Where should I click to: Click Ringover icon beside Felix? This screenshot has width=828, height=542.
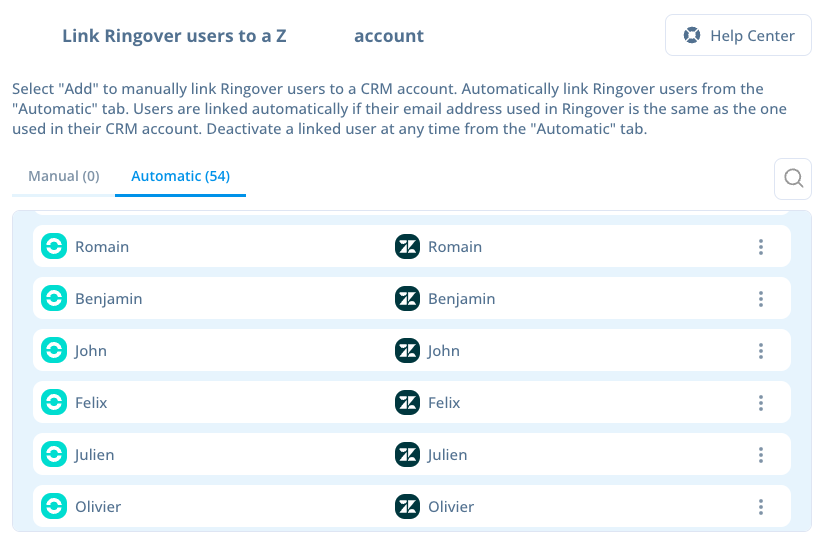(x=54, y=403)
